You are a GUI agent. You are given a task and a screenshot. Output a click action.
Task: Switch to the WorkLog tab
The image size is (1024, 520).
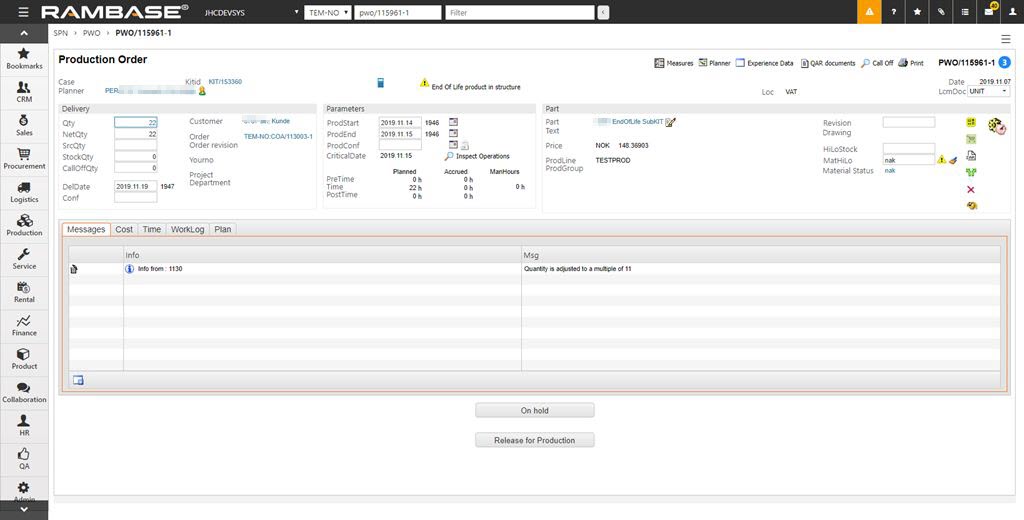tap(187, 229)
